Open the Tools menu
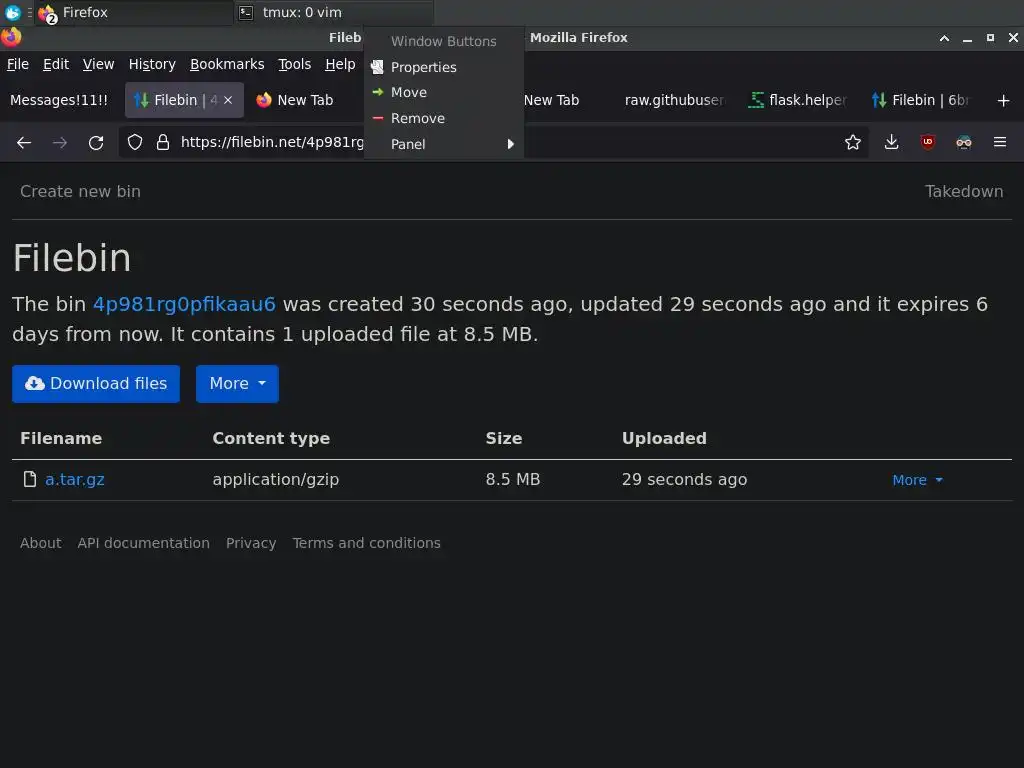Screen dimensions: 1024x768 [294, 64]
